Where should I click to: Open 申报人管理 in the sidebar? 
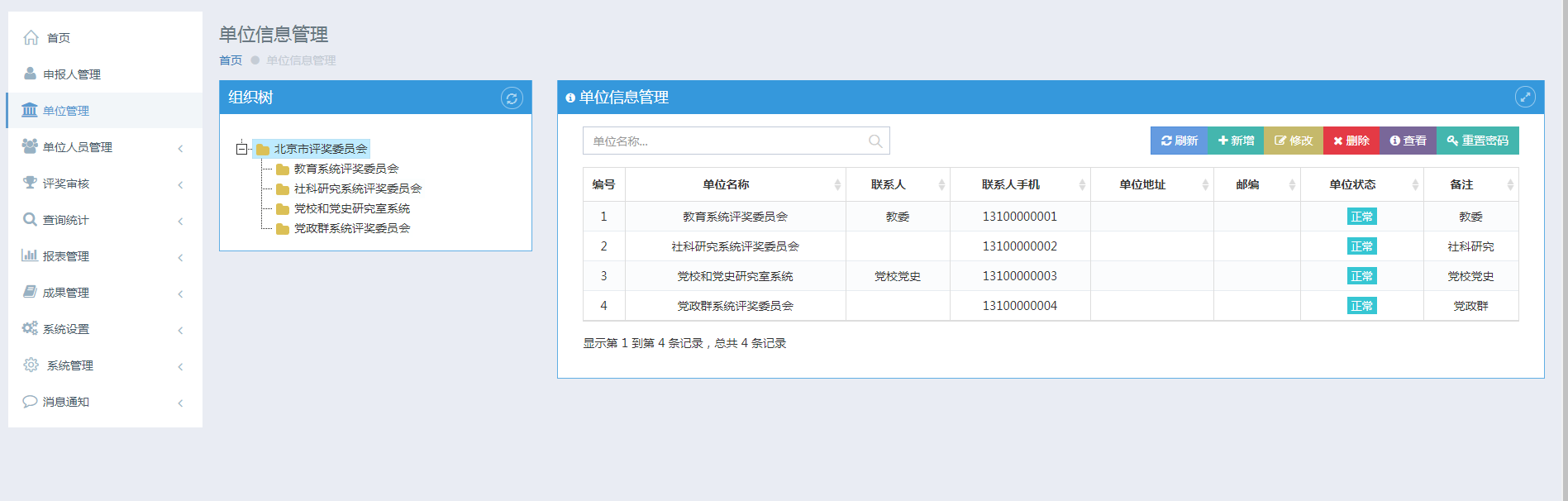(105, 74)
